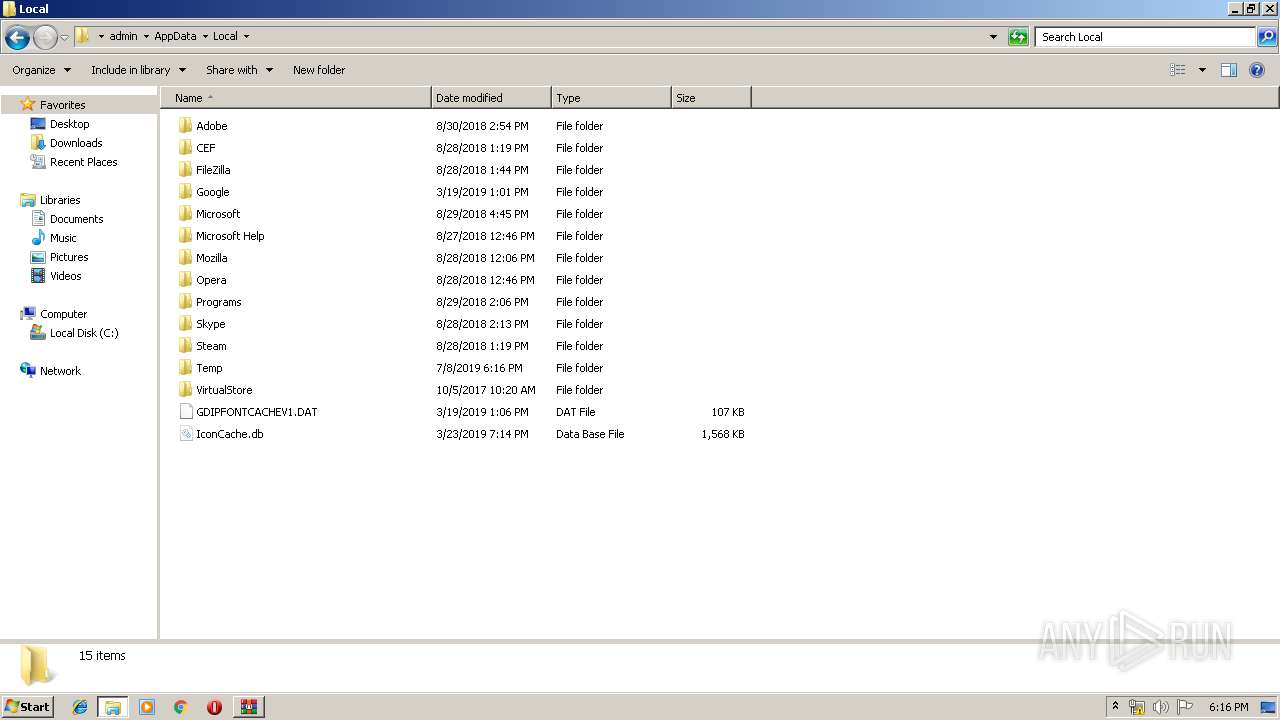Sort by the Type column header
Viewport: 1280px width, 720px height.
pos(611,98)
